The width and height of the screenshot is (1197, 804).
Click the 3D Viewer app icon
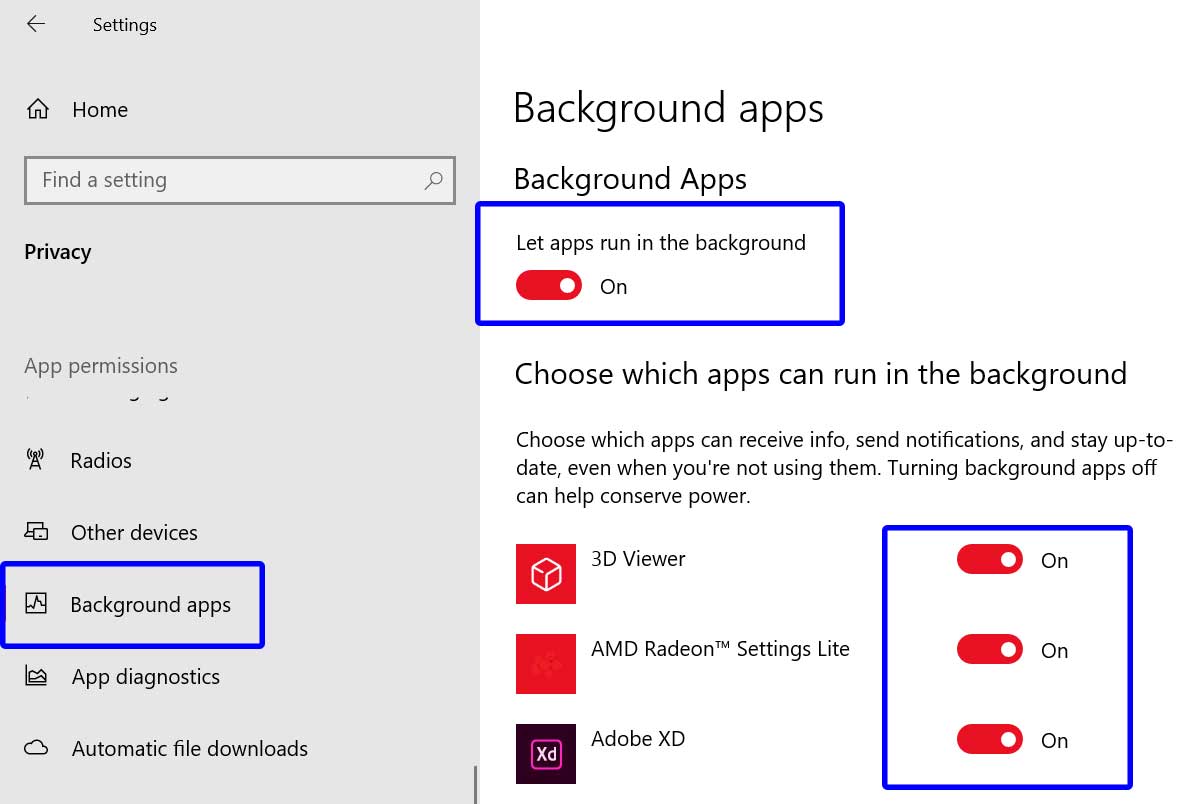coord(545,573)
